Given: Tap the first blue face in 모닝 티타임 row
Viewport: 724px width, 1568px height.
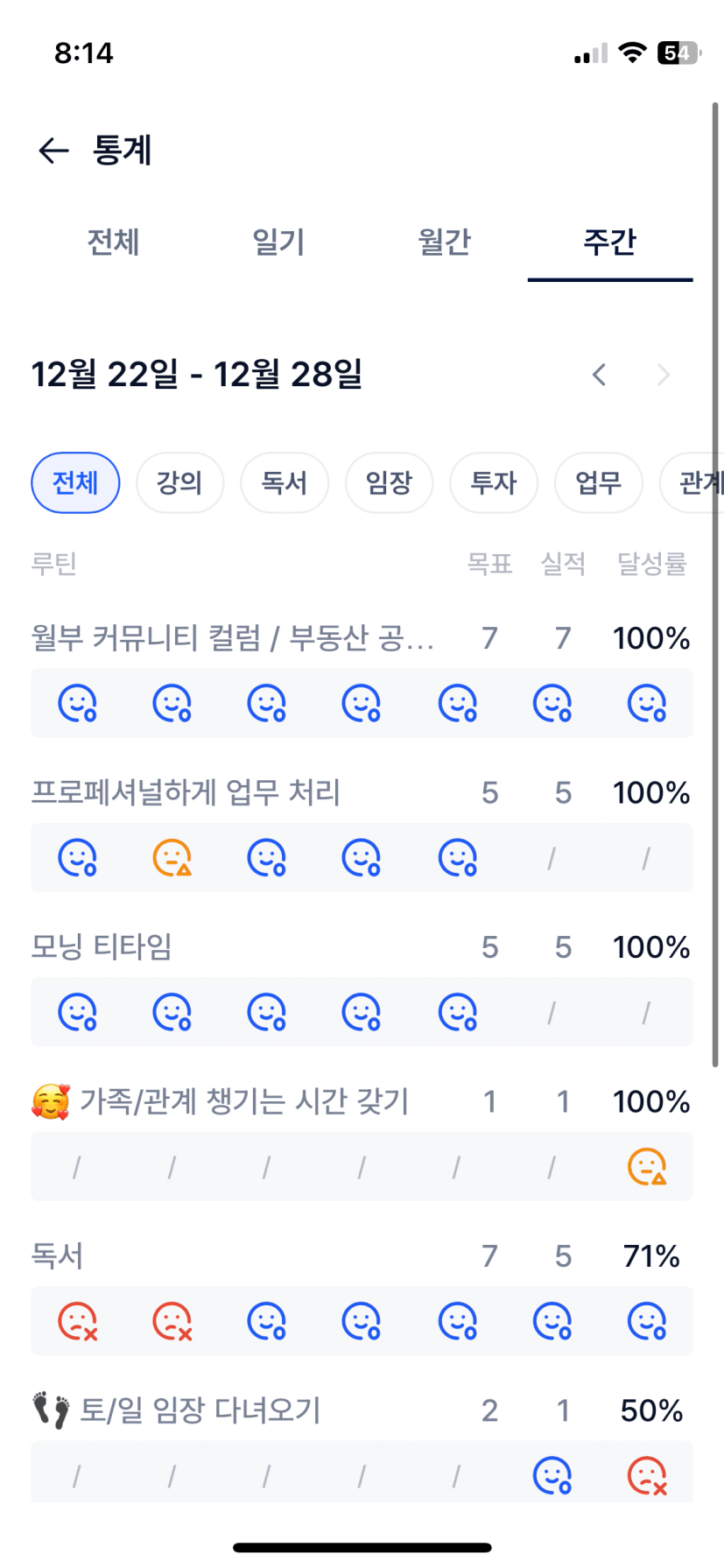Looking at the screenshot, I should click(x=77, y=1012).
